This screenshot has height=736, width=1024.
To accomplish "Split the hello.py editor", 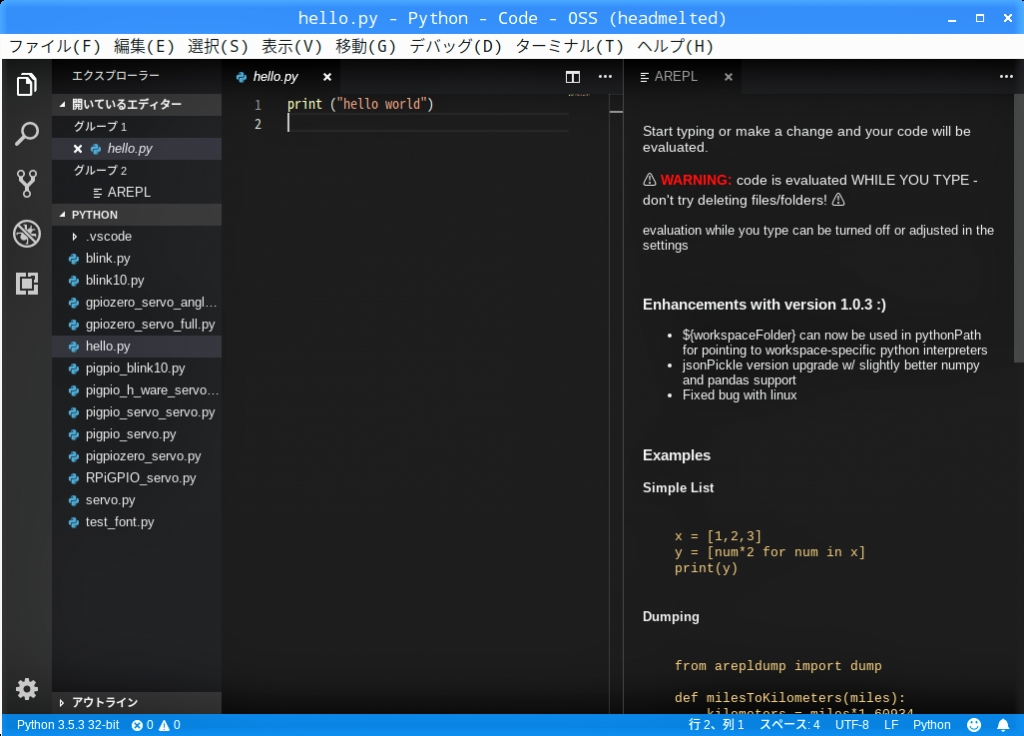I will pos(573,77).
